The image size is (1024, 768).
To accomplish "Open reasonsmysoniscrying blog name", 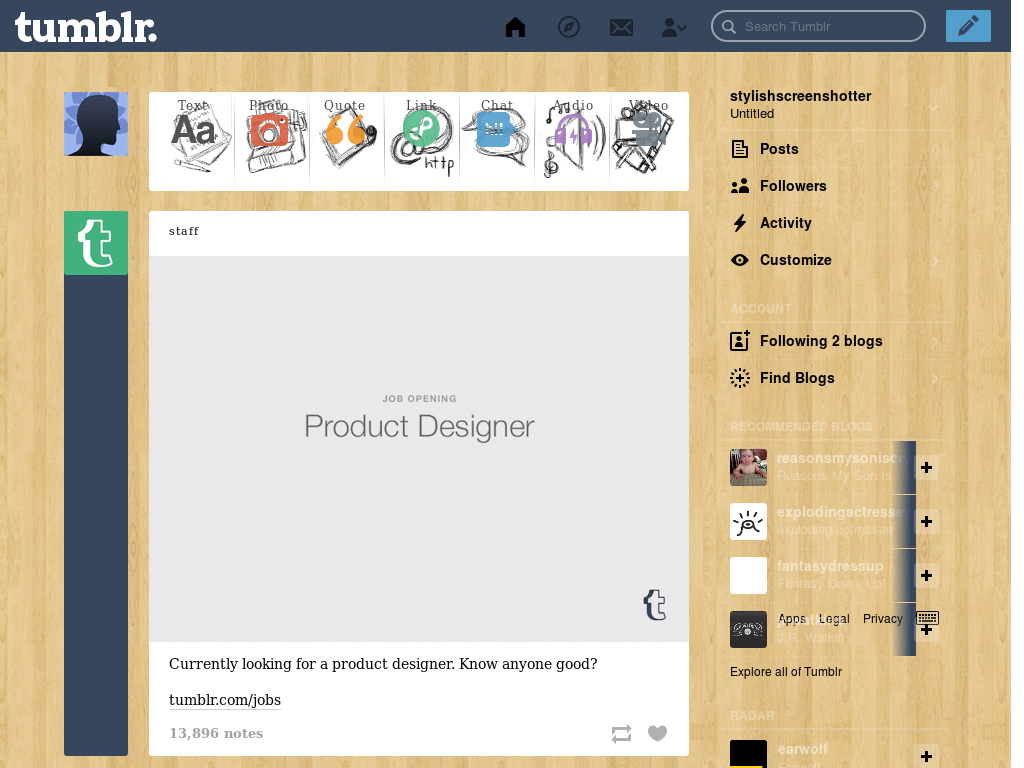I will pyautogui.click(x=842, y=458).
